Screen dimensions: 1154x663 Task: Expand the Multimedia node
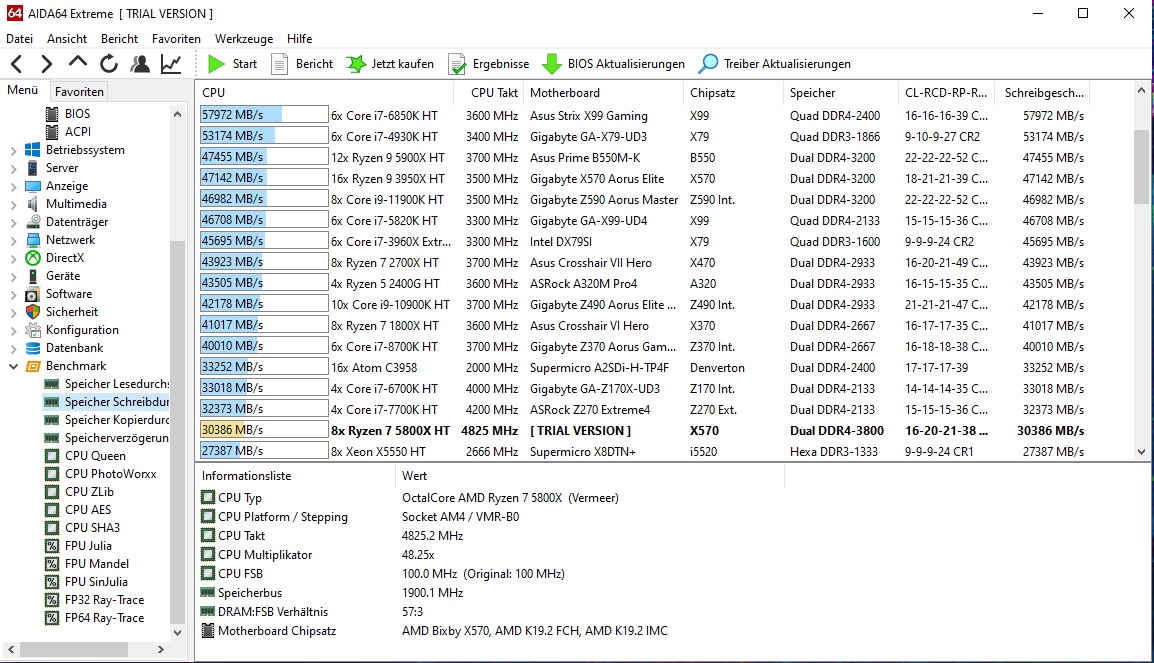coord(13,205)
